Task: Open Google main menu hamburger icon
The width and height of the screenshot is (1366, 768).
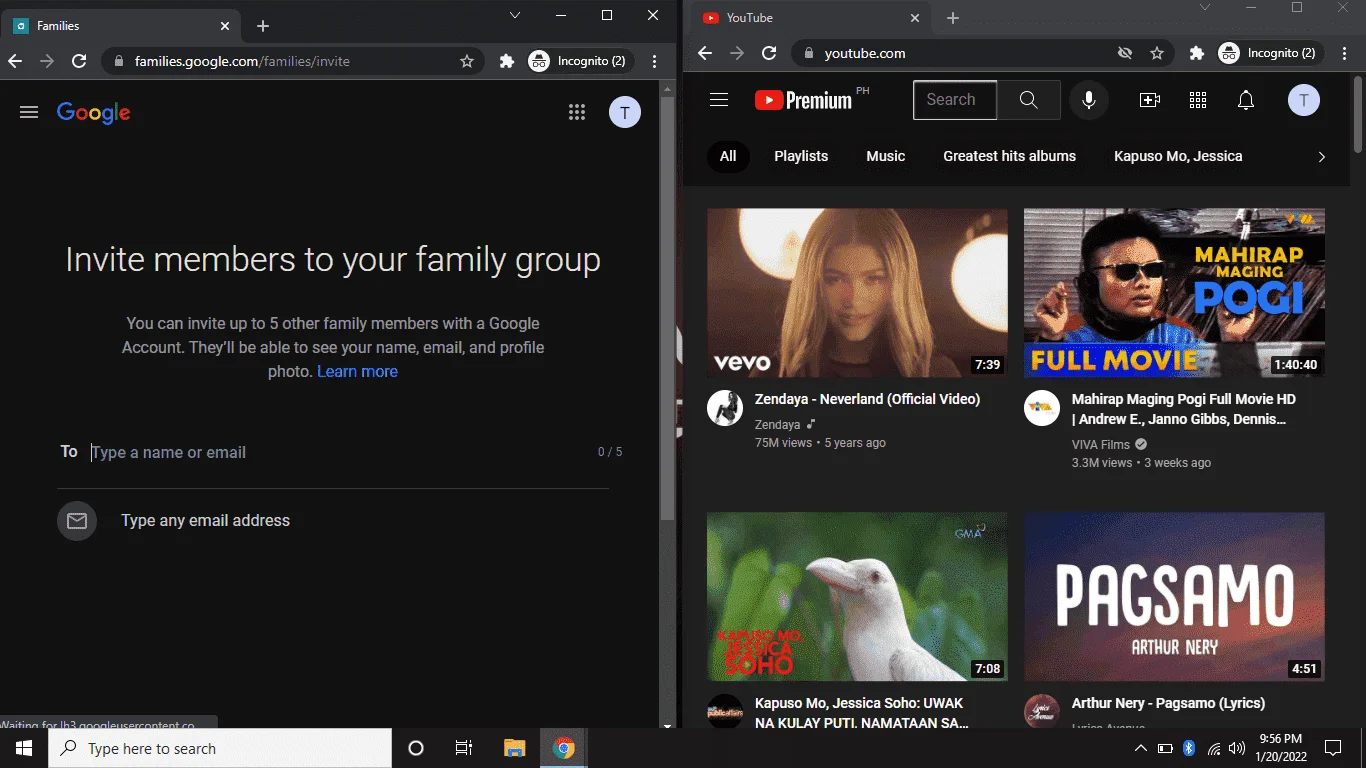Action: pyautogui.click(x=29, y=112)
